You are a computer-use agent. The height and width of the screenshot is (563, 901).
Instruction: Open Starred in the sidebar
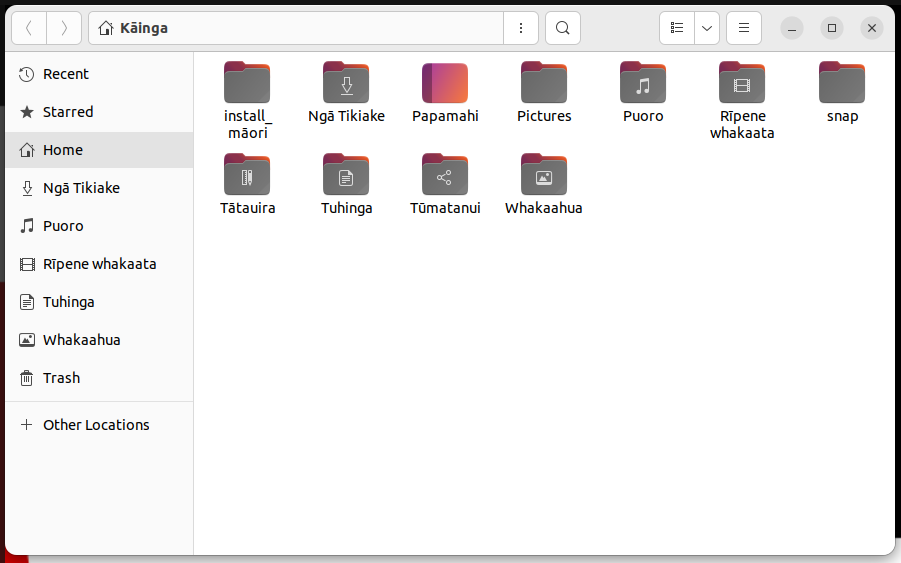[x=99, y=112]
